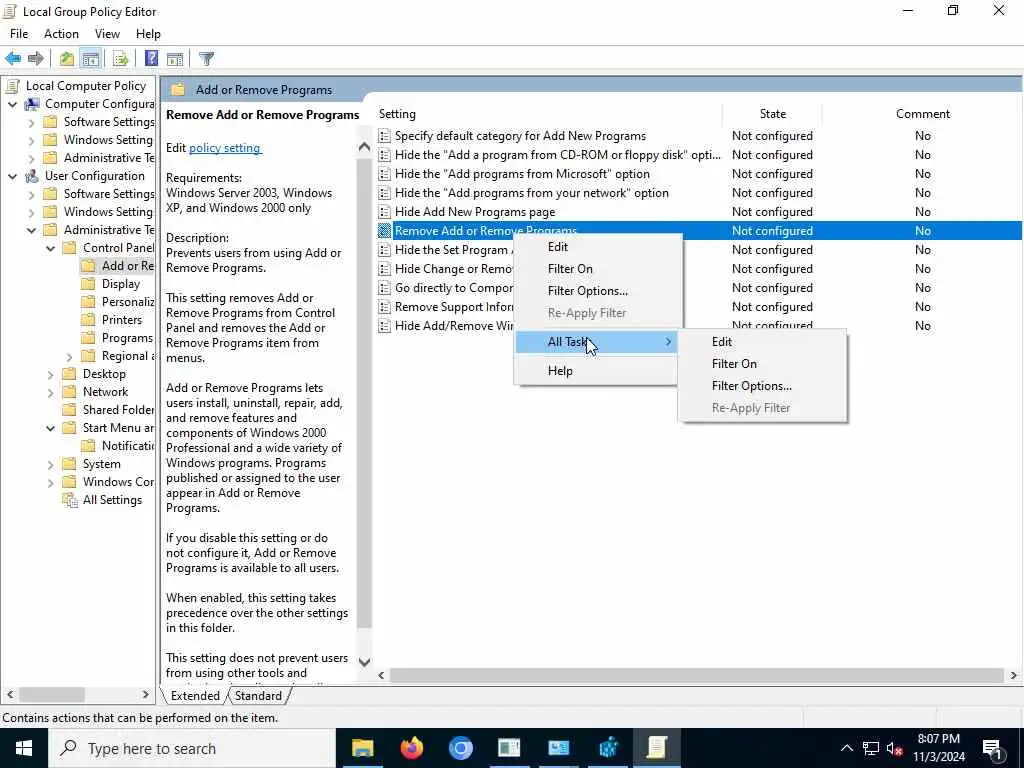The width and height of the screenshot is (1024, 768).
Task: Sort by the State column header
Action: tap(773, 114)
